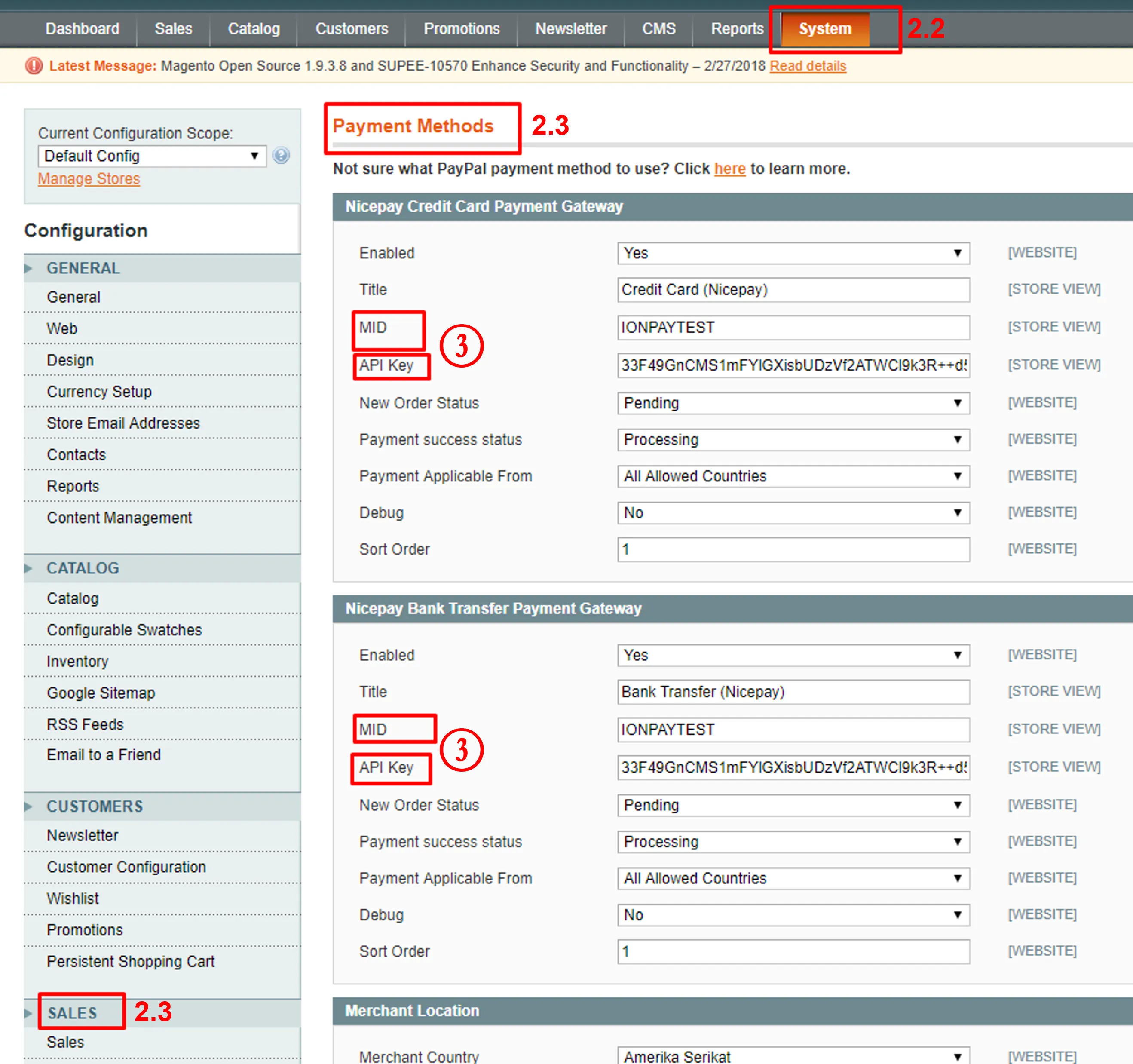
Task: Click the PayPal 'here' learn more link
Action: click(x=730, y=169)
